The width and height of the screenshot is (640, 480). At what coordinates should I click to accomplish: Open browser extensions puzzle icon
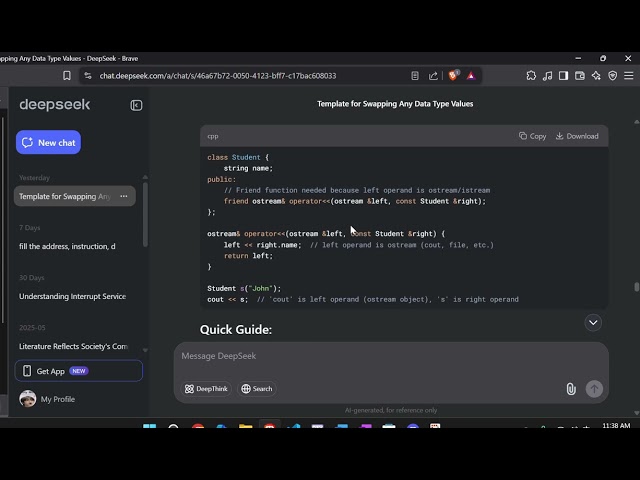coord(531,76)
